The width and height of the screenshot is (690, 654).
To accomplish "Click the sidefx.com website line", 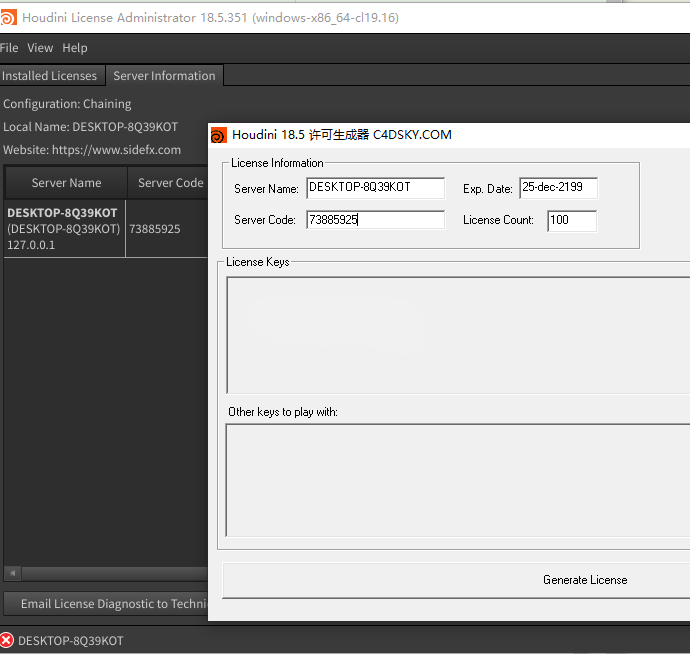I will (x=92, y=150).
